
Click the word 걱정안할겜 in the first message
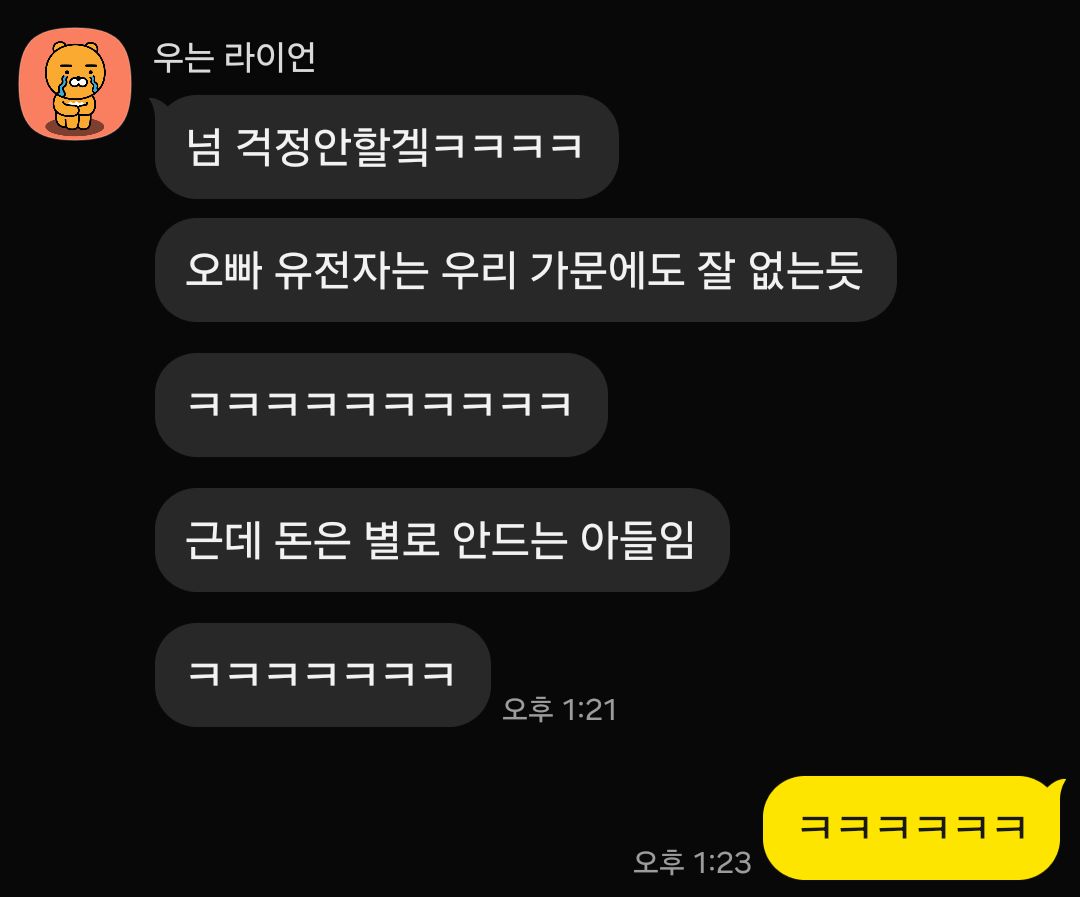point(333,147)
